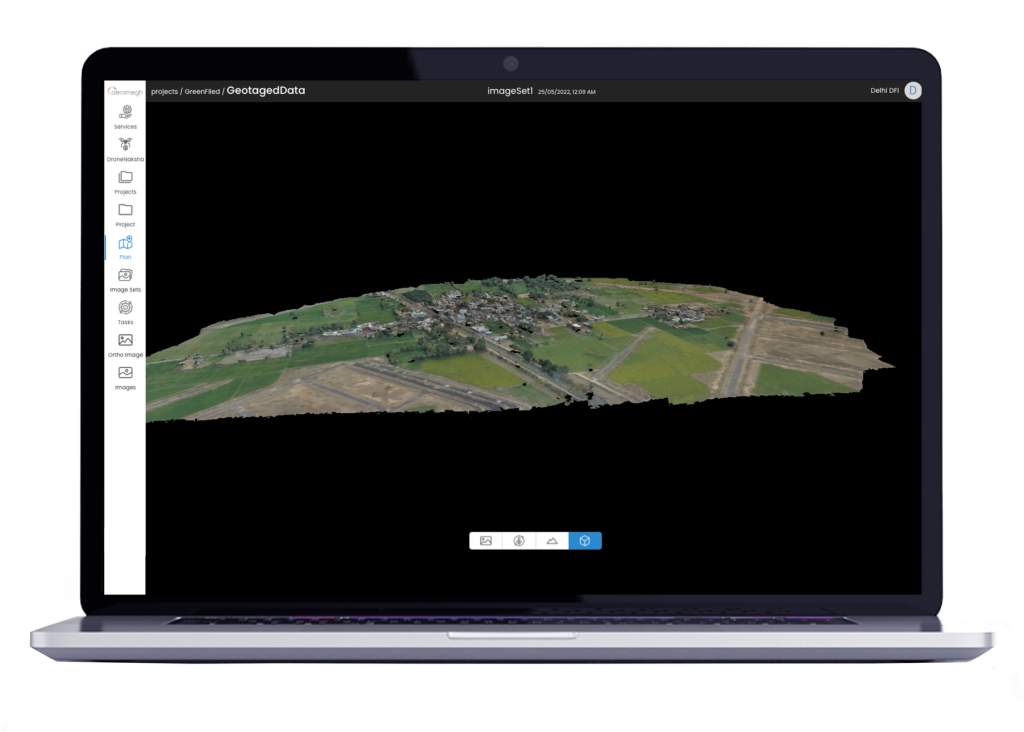Click the 'projects' breadcrumb link
Image resolution: width=1024 pixels, height=732 pixels.
(164, 91)
